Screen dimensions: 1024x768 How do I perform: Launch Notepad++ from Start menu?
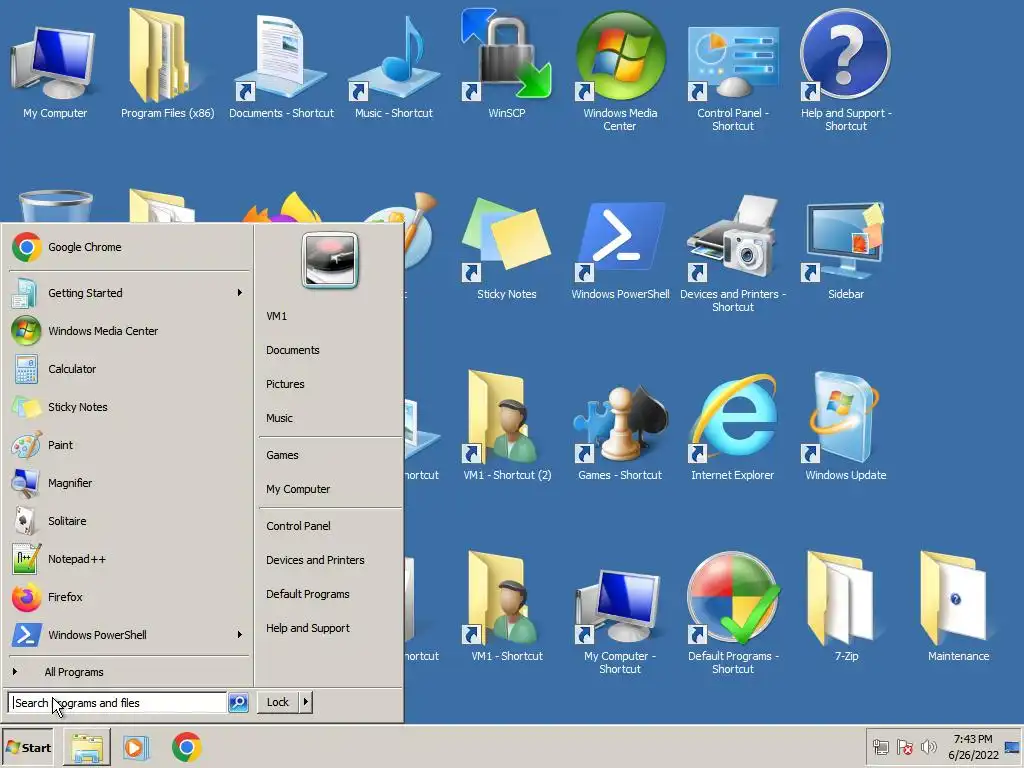130,559
